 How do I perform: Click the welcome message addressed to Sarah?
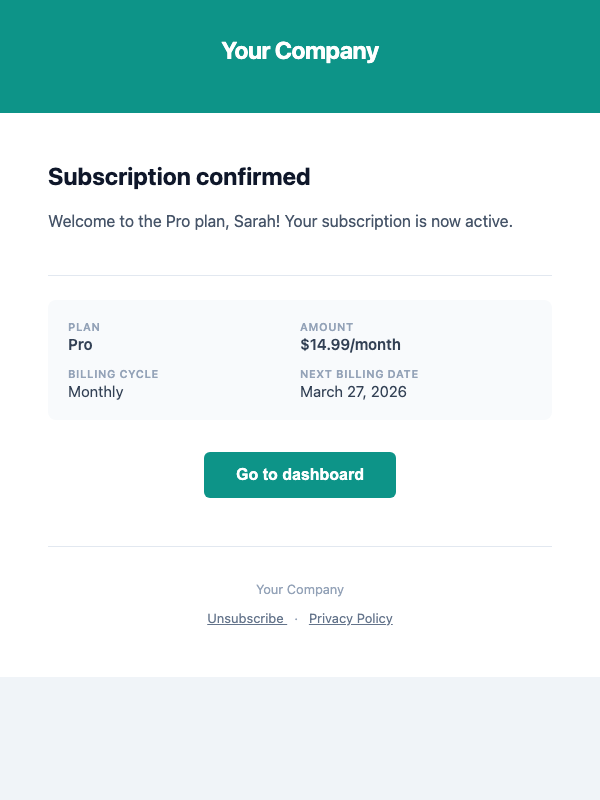(x=280, y=221)
